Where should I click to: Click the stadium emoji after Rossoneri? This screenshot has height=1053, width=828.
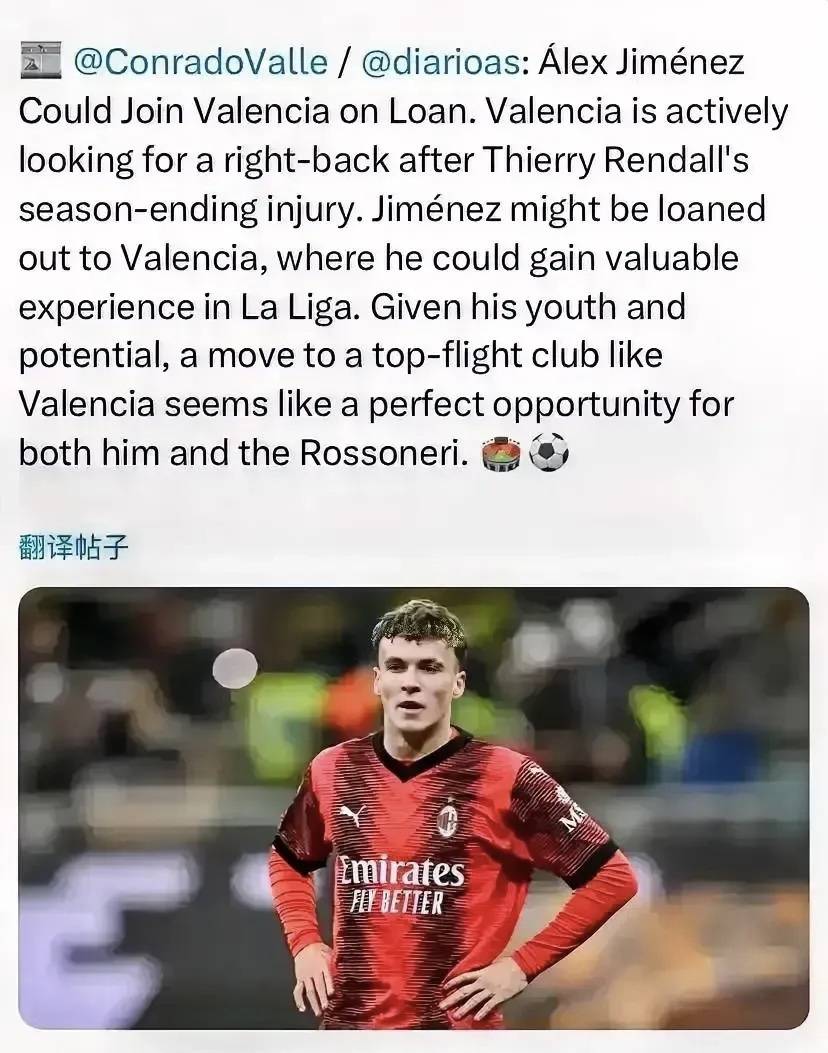pyautogui.click(x=500, y=454)
